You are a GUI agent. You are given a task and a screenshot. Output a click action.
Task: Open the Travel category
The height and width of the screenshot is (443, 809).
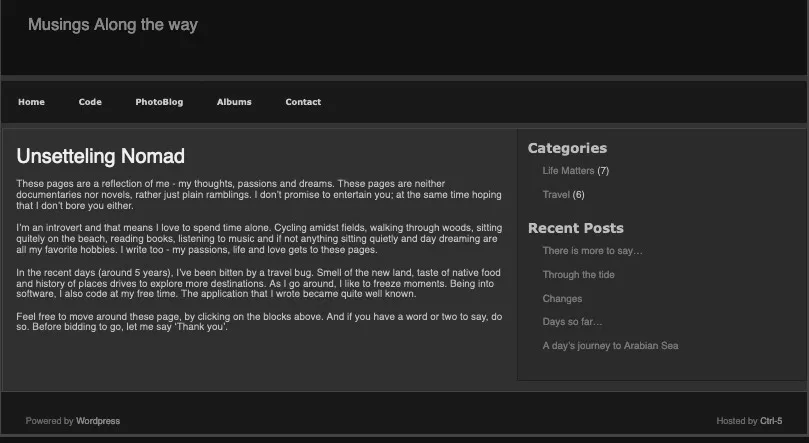[x=556, y=194]
